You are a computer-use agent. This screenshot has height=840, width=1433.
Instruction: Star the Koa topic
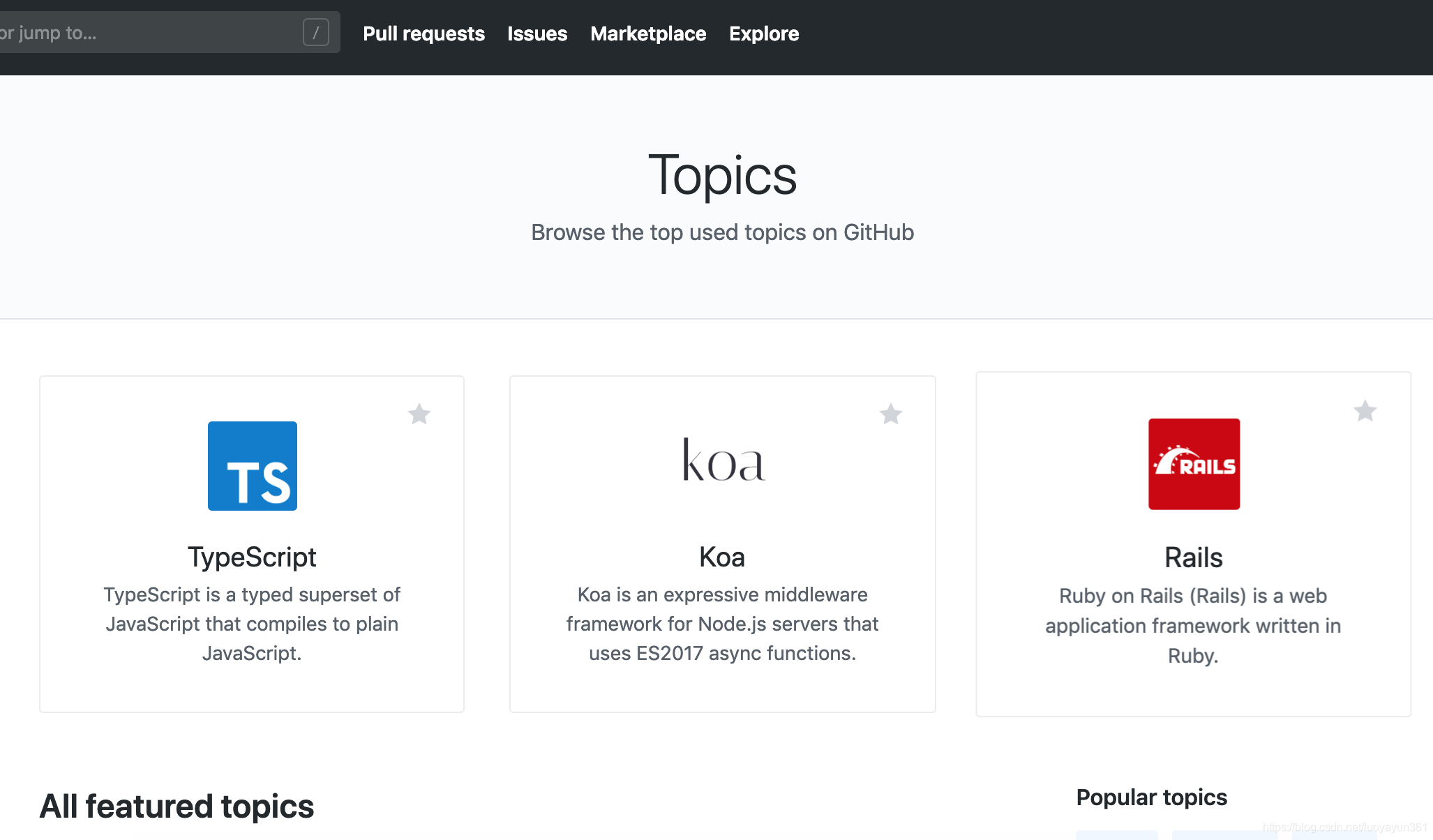tap(890, 414)
